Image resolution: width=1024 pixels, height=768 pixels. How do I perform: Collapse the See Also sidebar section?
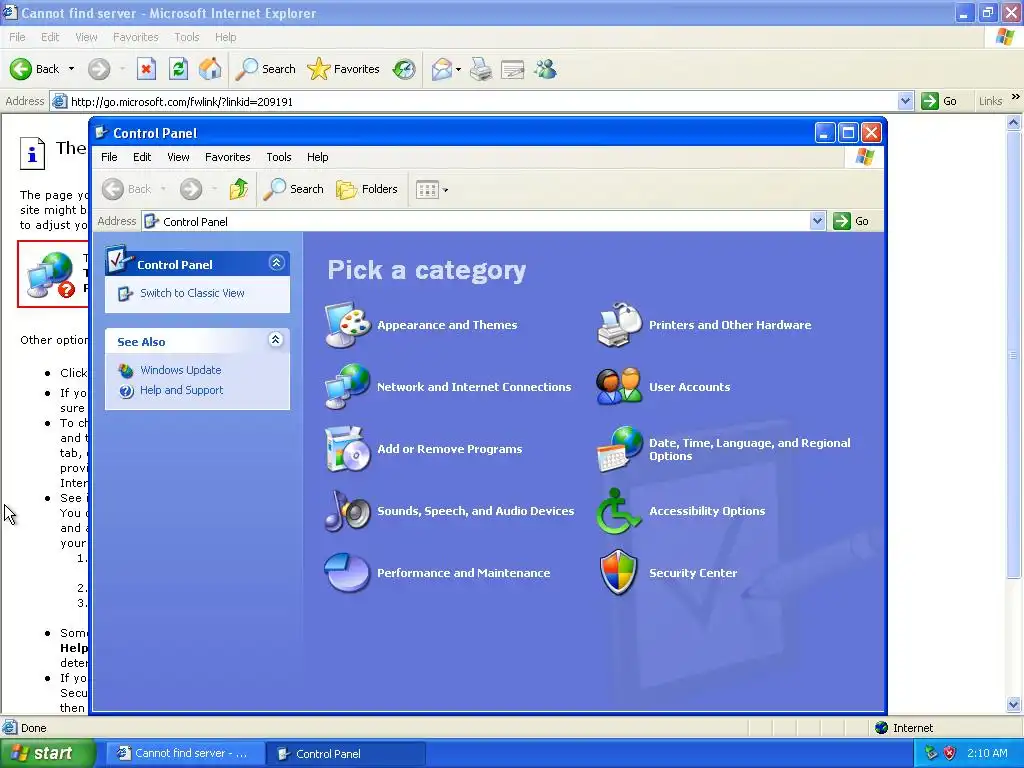[276, 340]
